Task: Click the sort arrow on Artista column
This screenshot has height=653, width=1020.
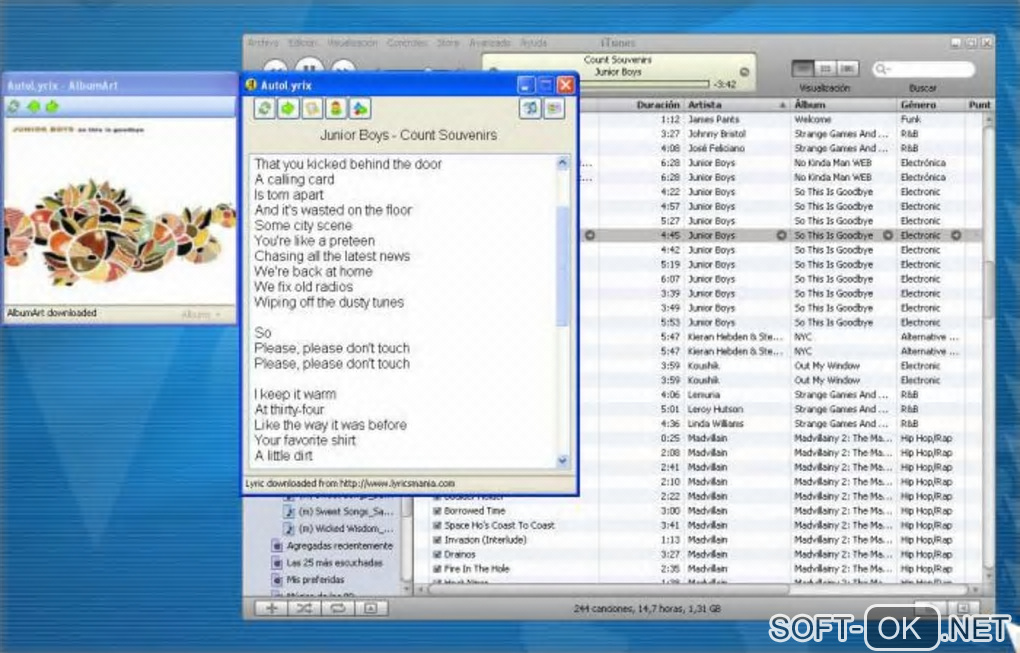Action: pyautogui.click(x=783, y=105)
